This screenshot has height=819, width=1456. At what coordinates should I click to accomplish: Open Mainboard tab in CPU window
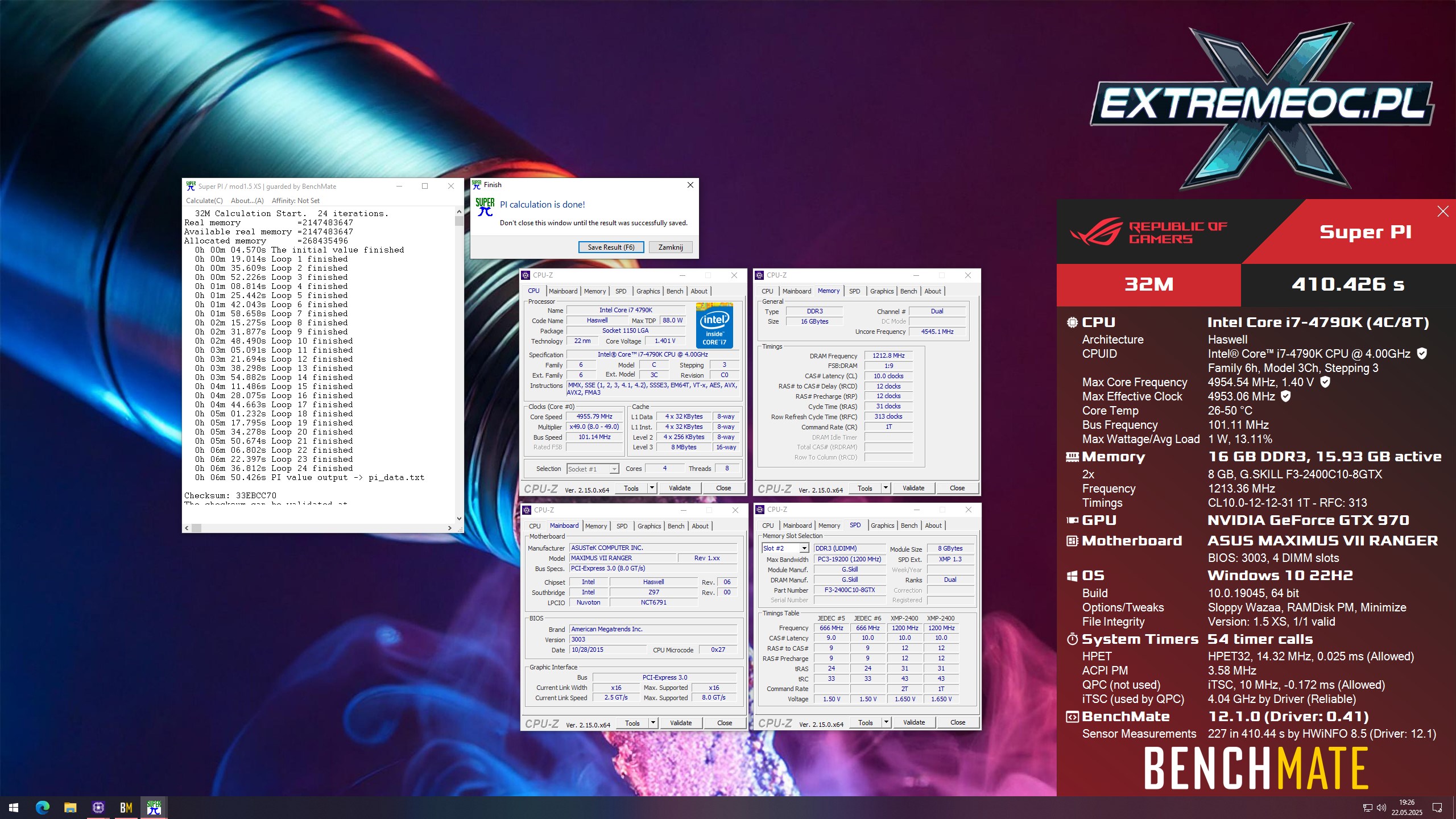[x=563, y=291]
